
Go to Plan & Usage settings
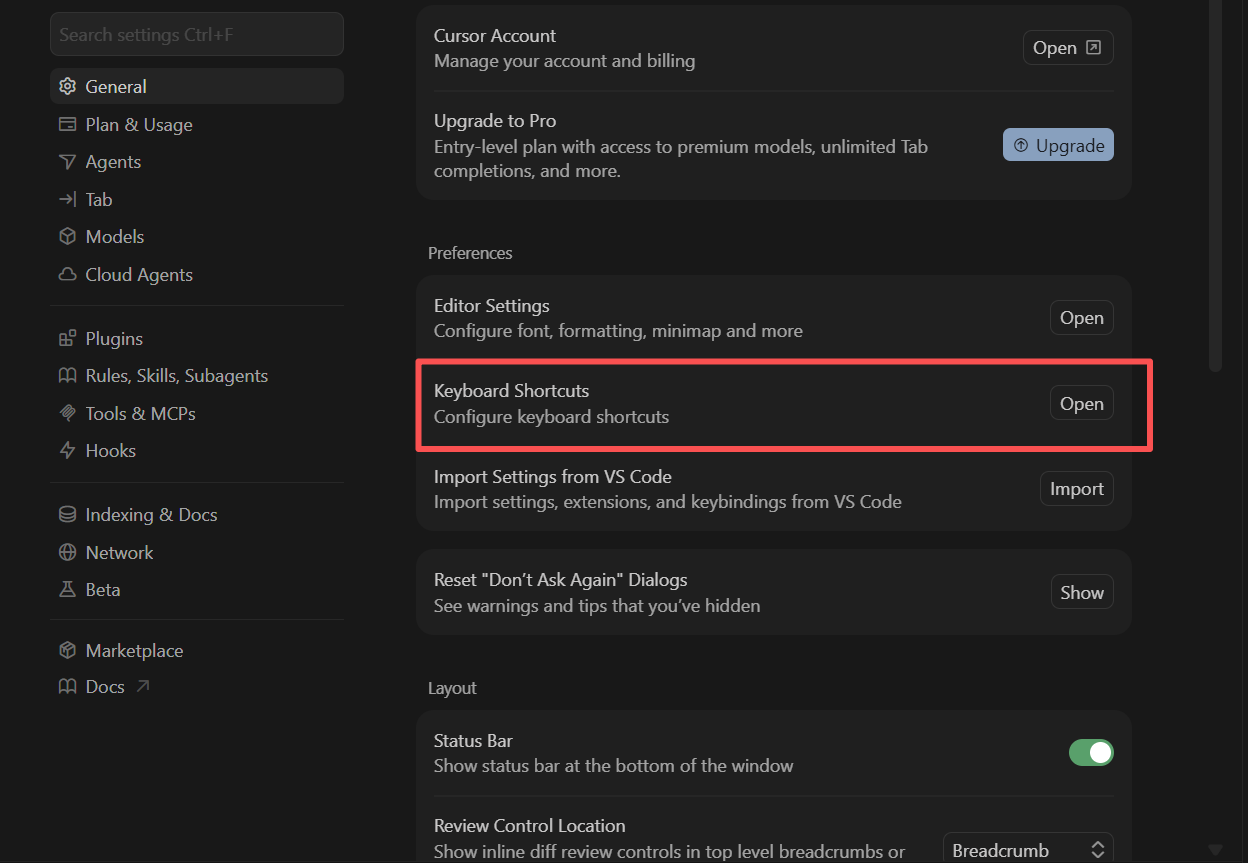point(197,124)
